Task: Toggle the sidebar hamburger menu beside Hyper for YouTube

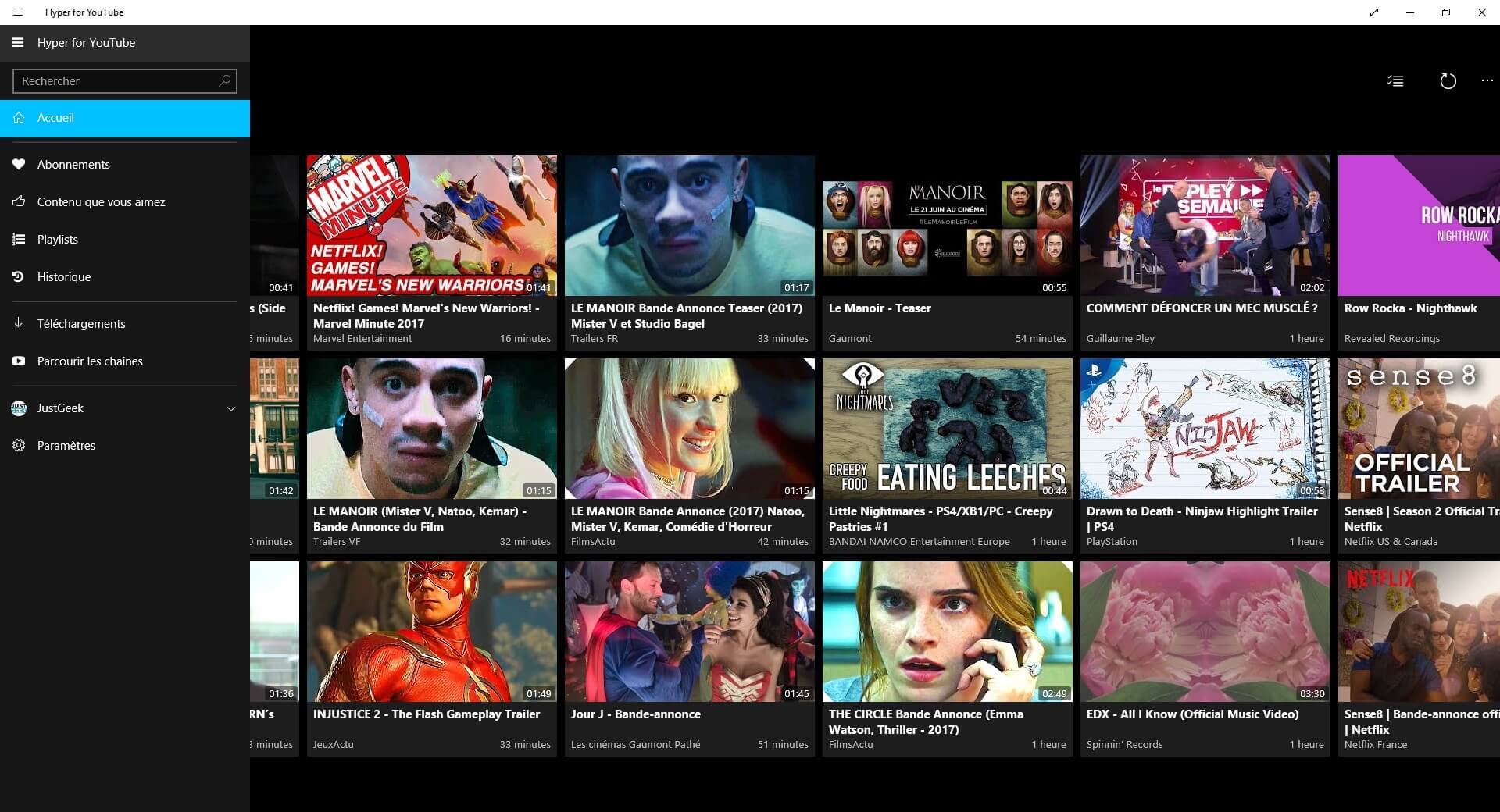Action: coord(18,43)
